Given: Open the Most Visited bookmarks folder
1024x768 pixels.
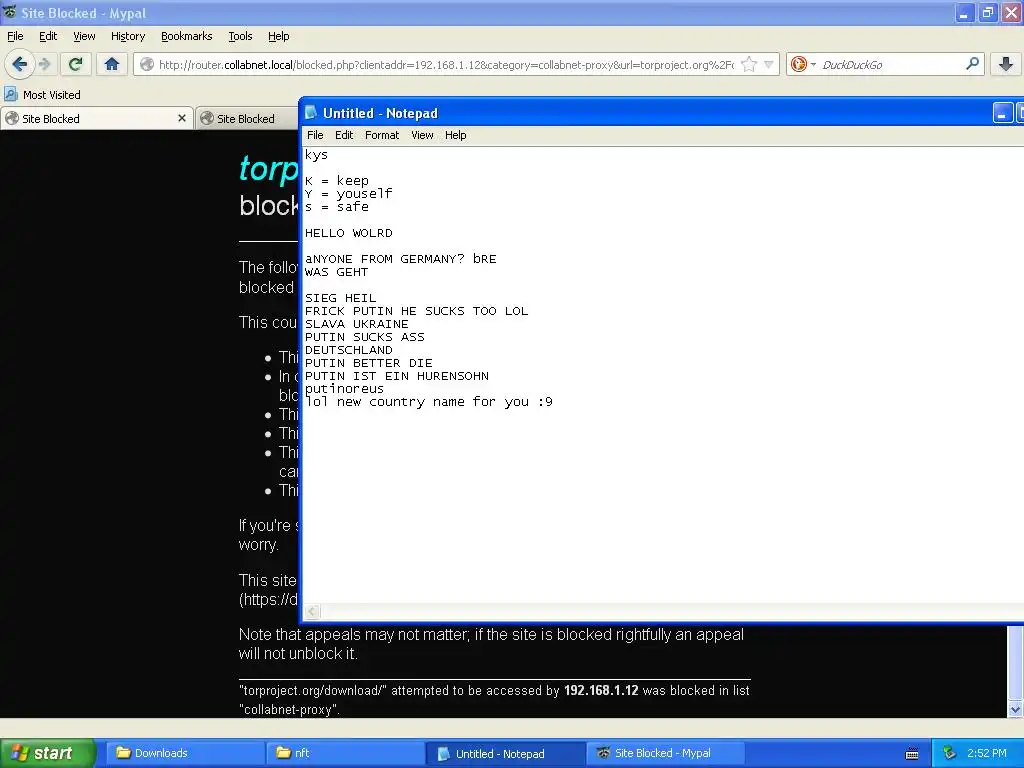Looking at the screenshot, I should 42,95.
